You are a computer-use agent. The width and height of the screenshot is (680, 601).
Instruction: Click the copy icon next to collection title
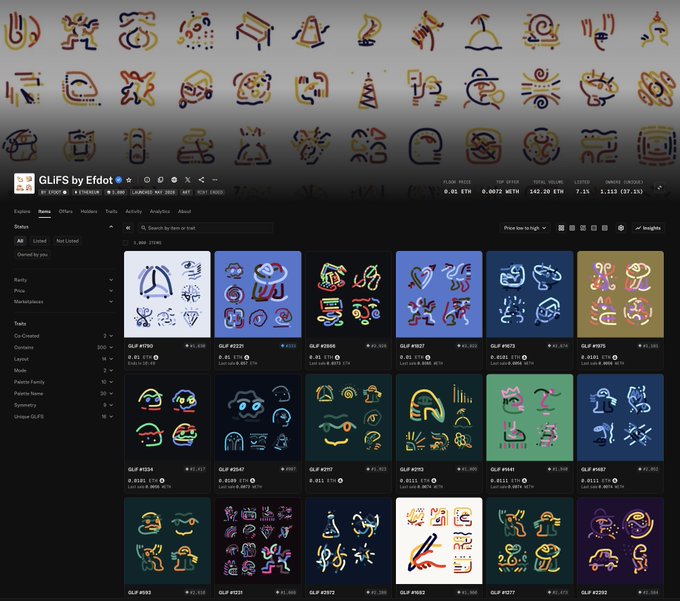pyautogui.click(x=160, y=180)
